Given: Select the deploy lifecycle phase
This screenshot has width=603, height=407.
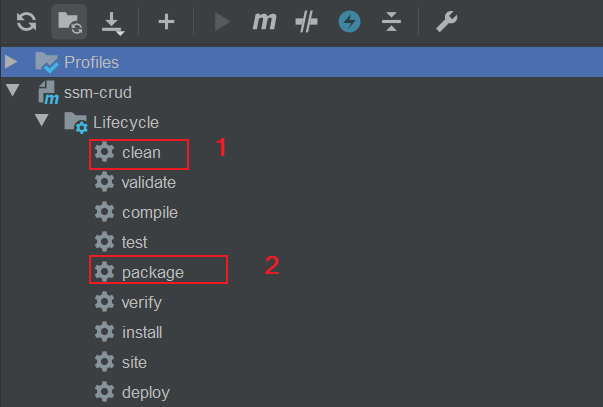Looking at the screenshot, I should (146, 393).
